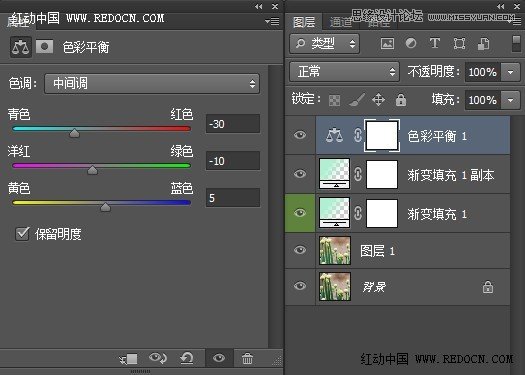Hide the 渐变填充 1 副本 layer

(x=300, y=174)
